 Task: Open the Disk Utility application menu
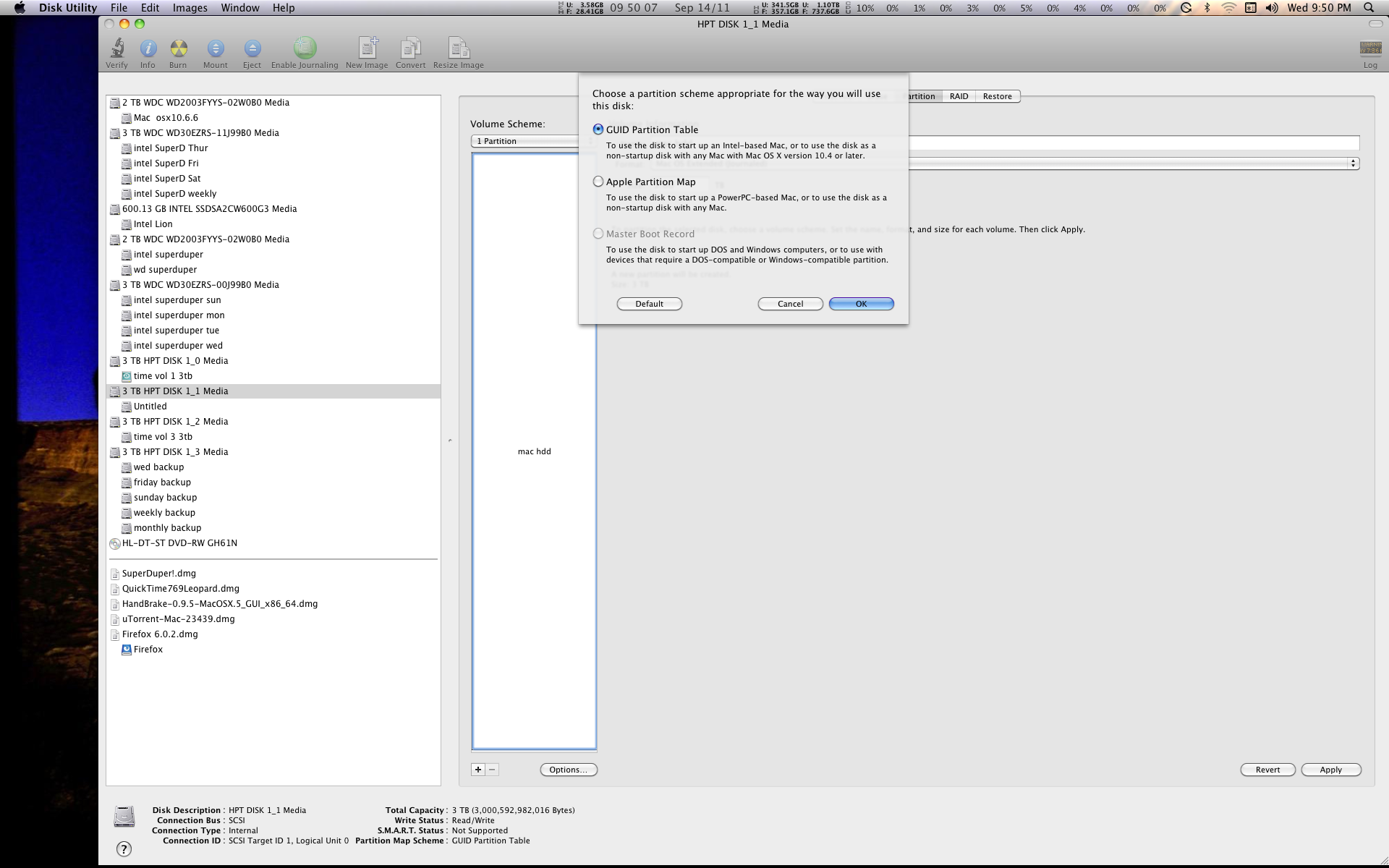68,8
